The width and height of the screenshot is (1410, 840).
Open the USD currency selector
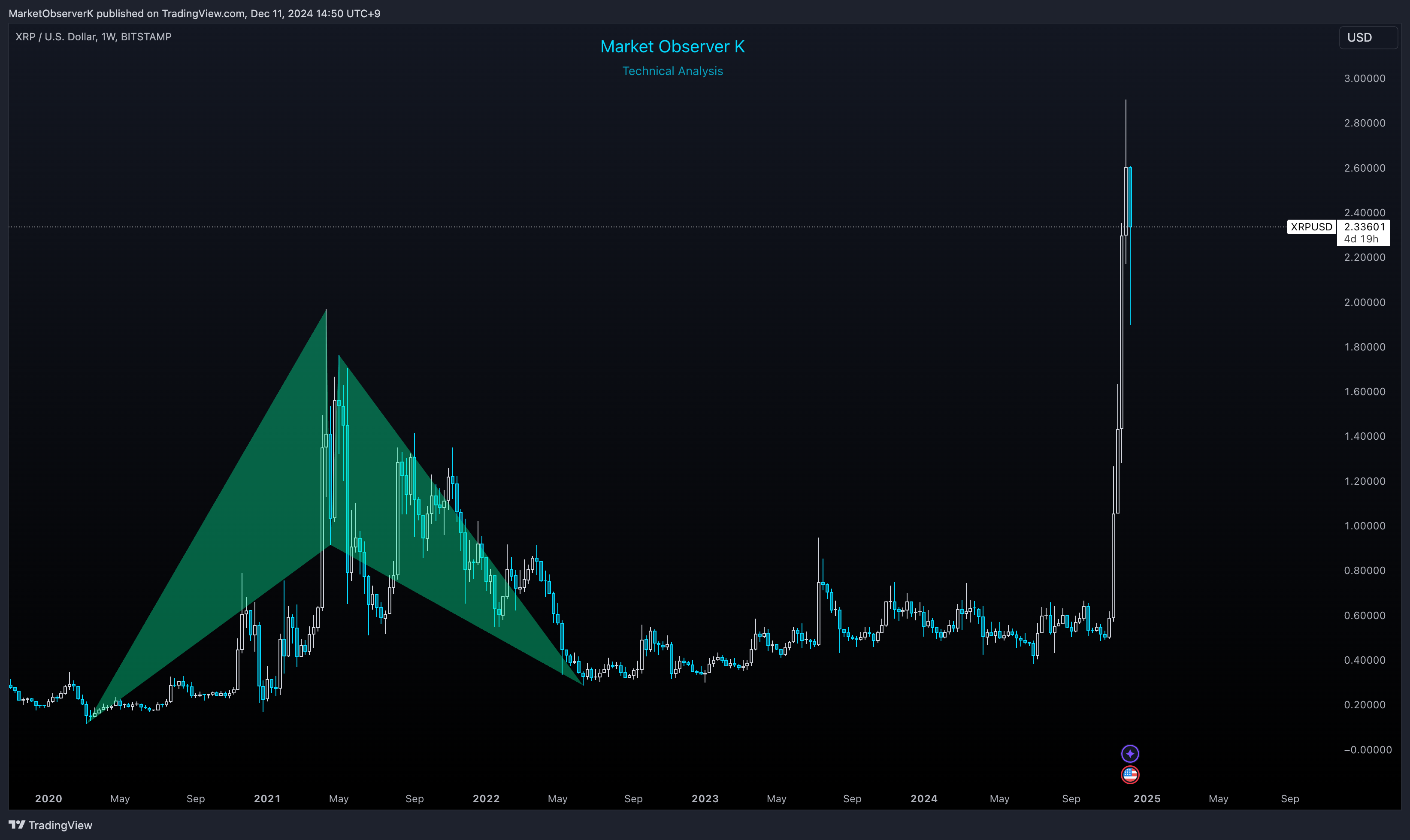1368,37
